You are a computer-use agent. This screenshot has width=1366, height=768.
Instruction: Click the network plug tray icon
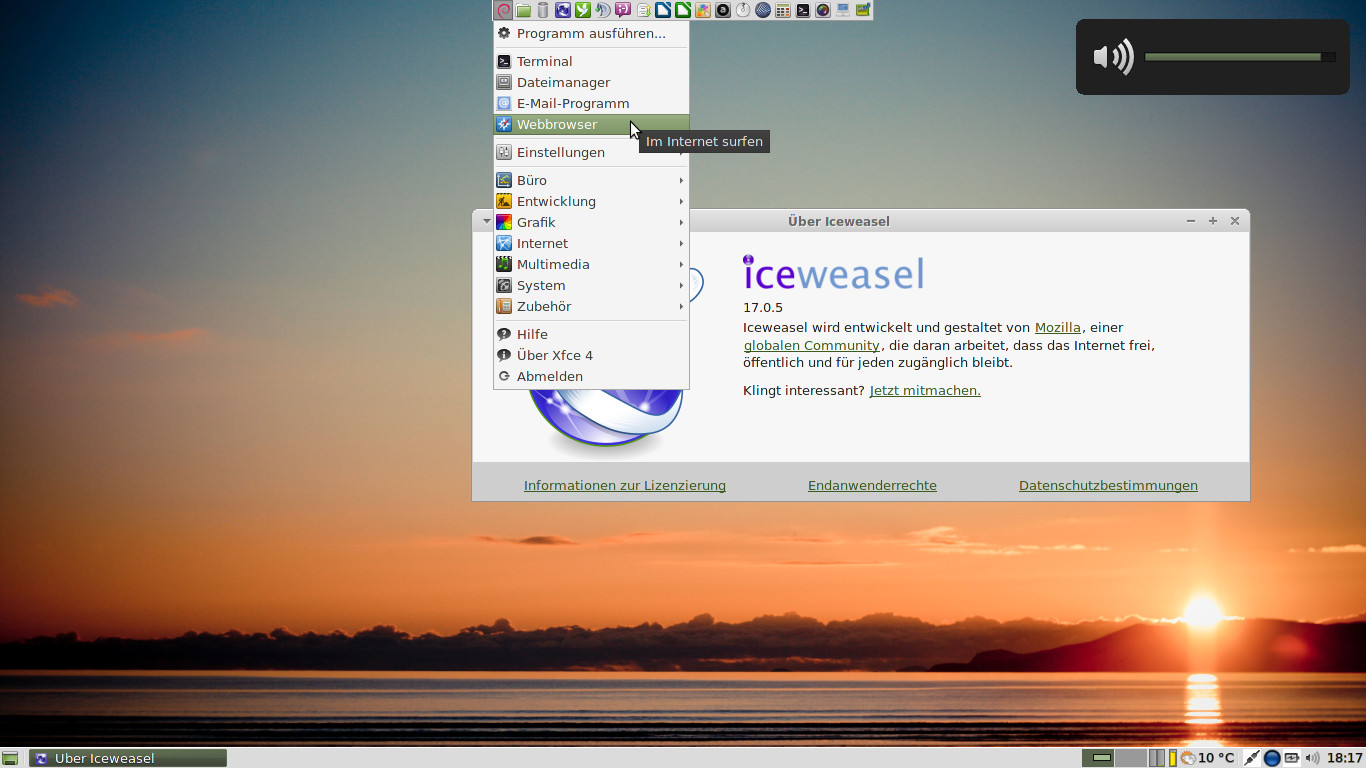click(1252, 758)
